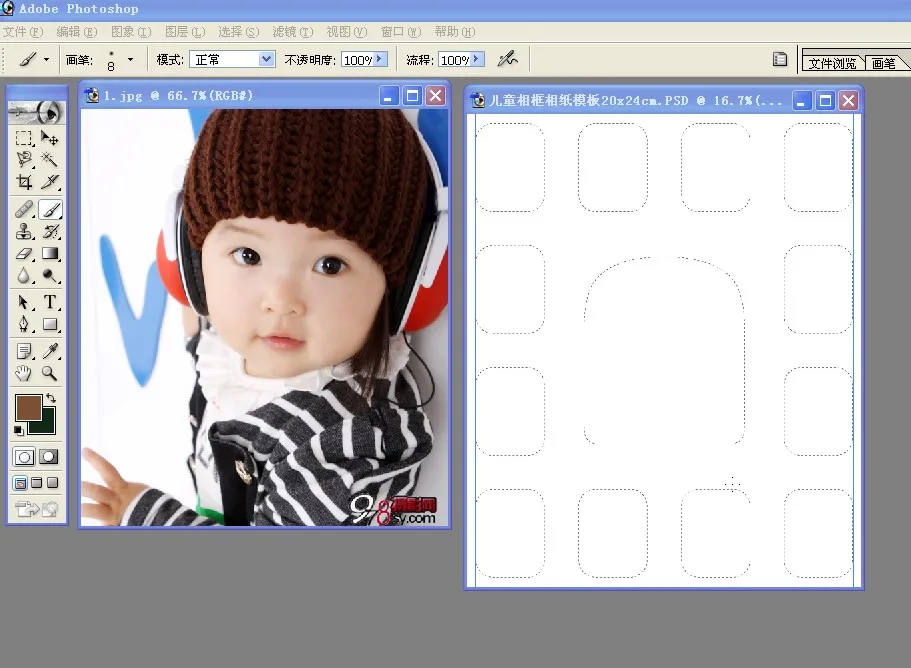The width and height of the screenshot is (911, 668).
Task: Switch to Quick Mask mode
Action: click(x=49, y=457)
